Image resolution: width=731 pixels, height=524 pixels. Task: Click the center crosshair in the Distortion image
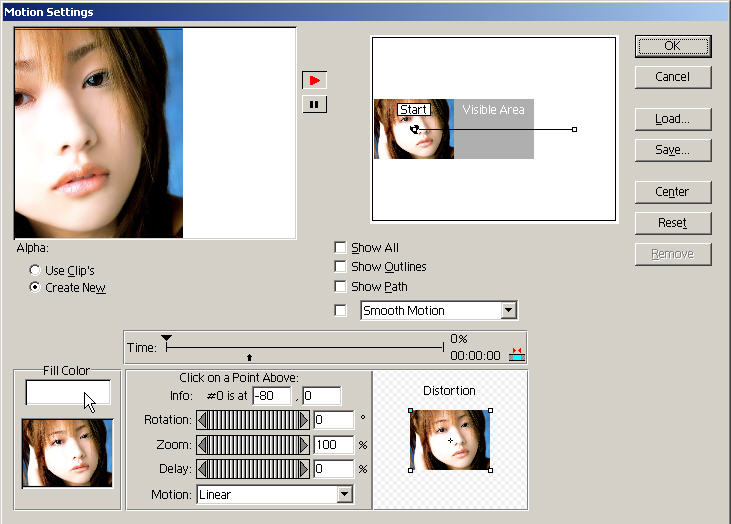(450, 441)
